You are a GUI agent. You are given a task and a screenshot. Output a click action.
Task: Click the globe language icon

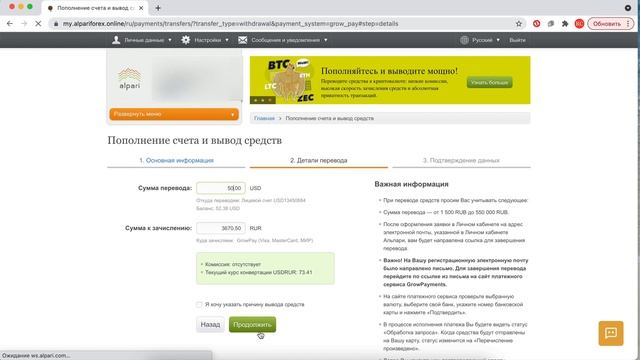[x=464, y=40]
